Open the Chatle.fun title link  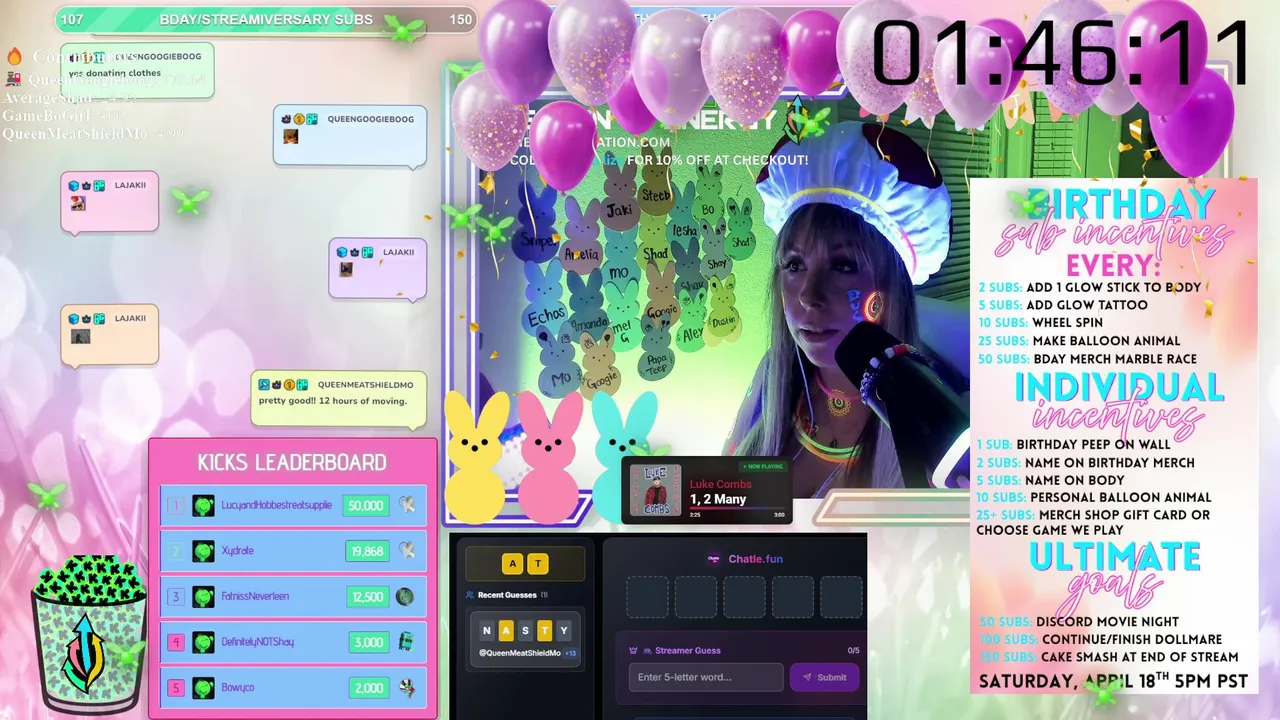pos(755,559)
